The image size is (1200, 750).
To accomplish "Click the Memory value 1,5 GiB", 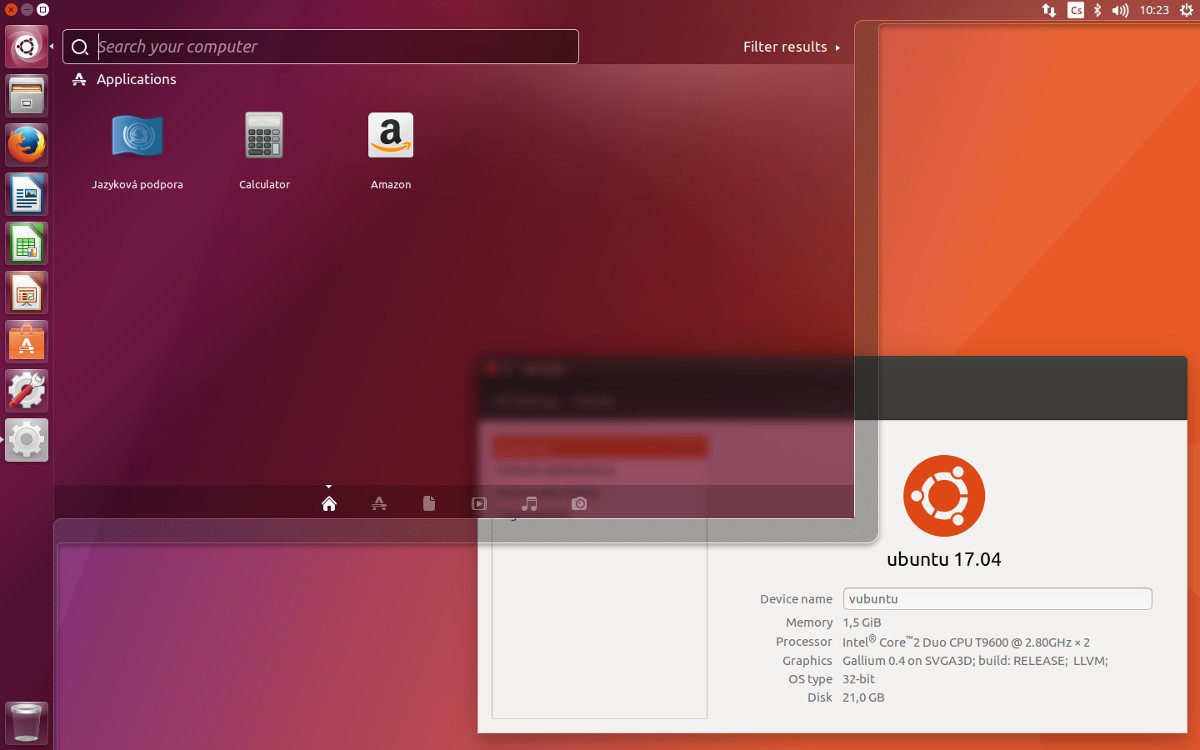I will [862, 623].
